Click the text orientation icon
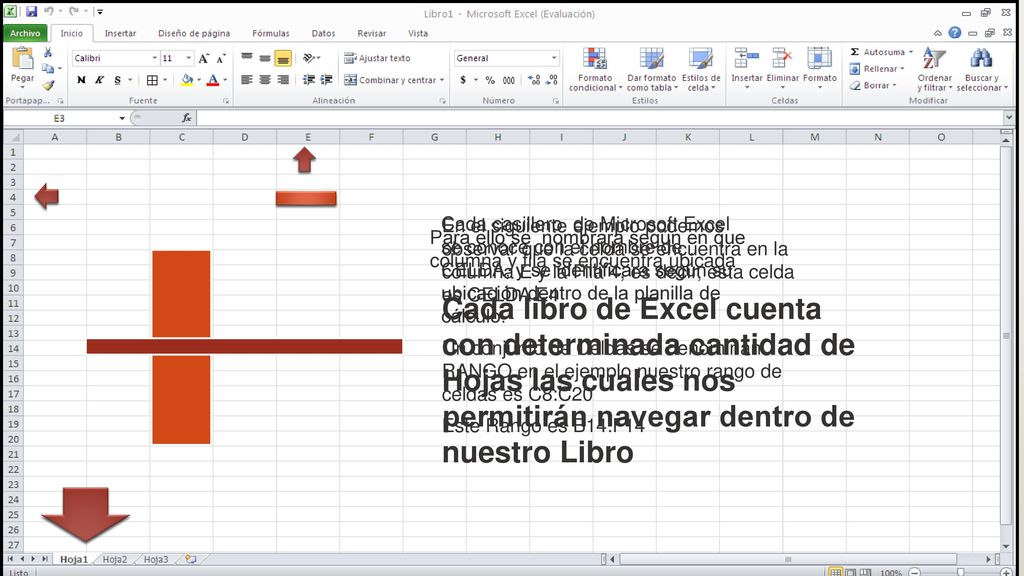The height and width of the screenshot is (576, 1024). click(311, 58)
